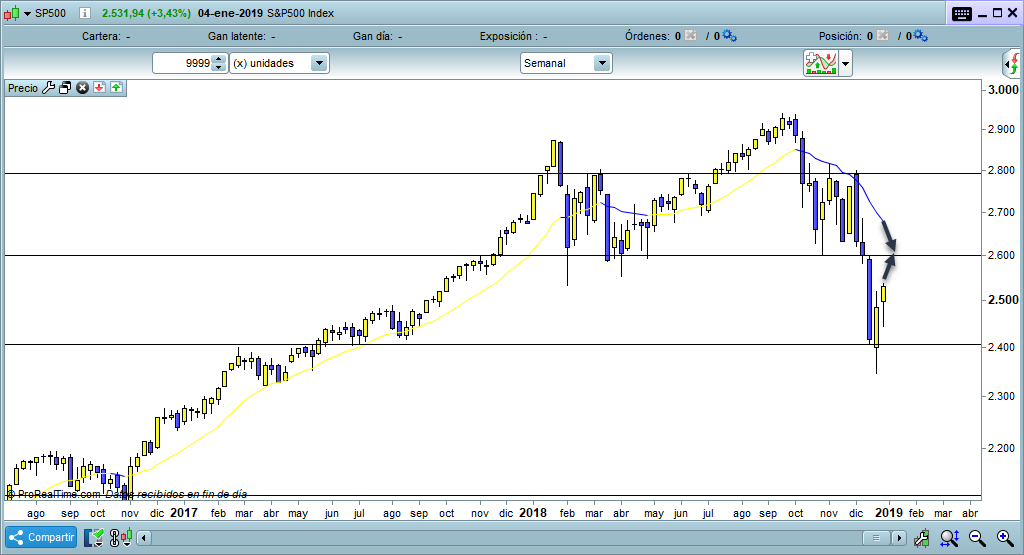Click the green up-arrow icon in Precio toolbar

(116, 88)
